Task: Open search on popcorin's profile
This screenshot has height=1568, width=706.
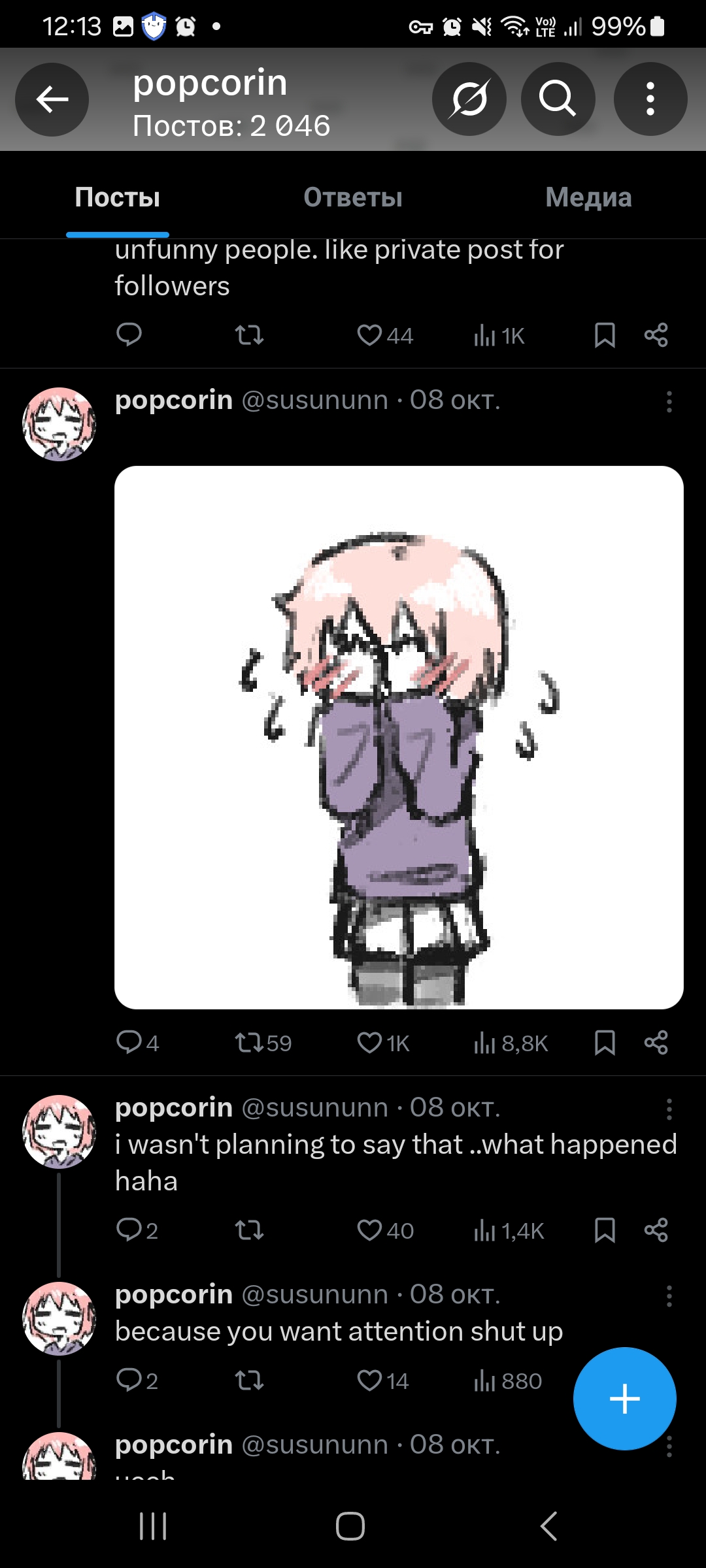Action: pyautogui.click(x=558, y=99)
